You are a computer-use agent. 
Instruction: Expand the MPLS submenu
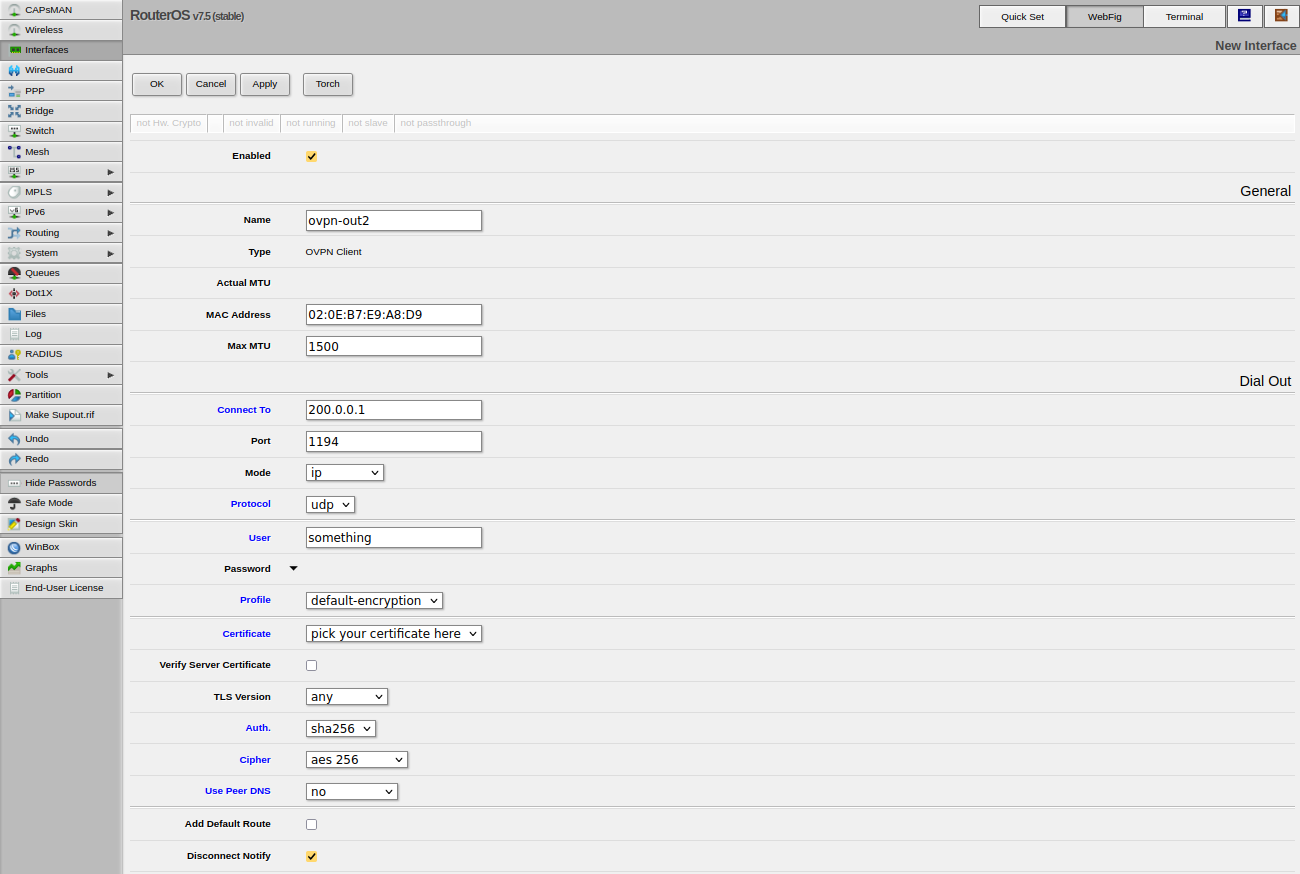click(111, 192)
